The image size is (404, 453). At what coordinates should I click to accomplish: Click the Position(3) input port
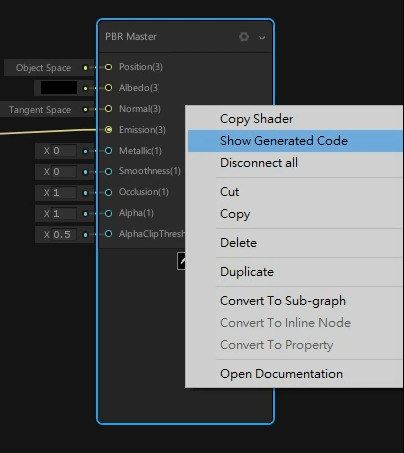coord(108,67)
